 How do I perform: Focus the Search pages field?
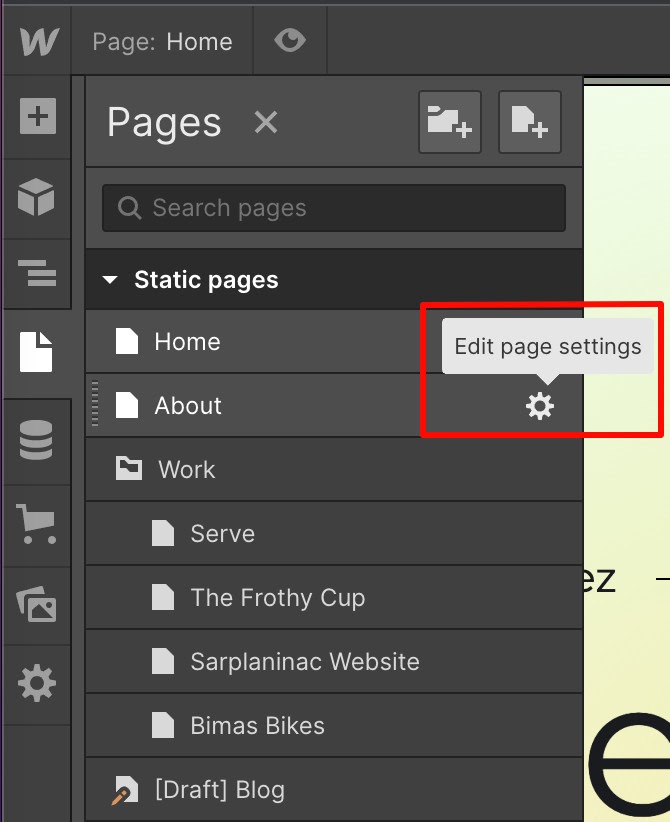(x=334, y=208)
